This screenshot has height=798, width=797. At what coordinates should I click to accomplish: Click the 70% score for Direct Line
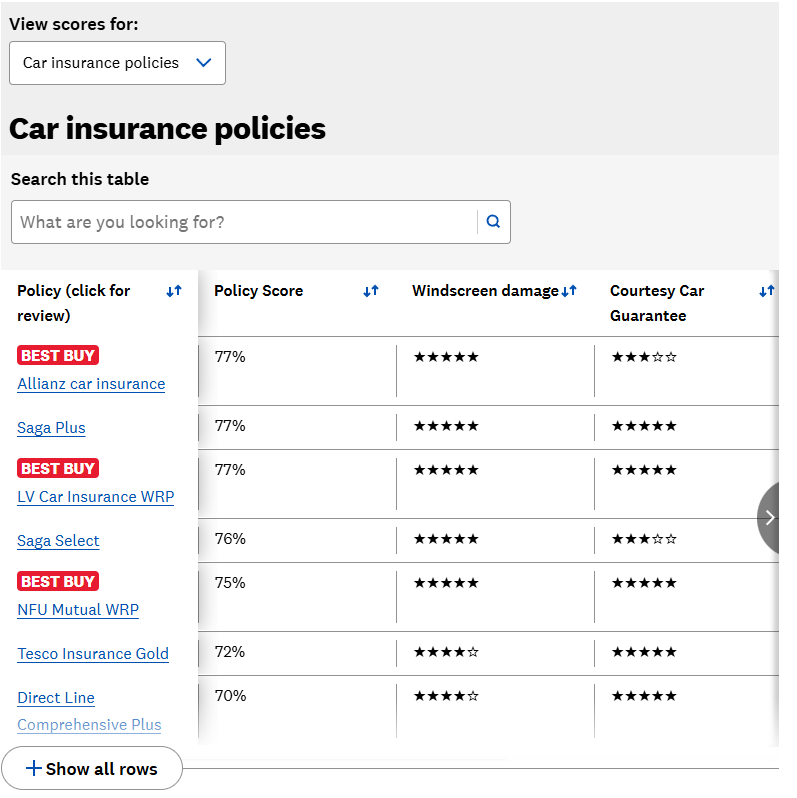pos(230,695)
